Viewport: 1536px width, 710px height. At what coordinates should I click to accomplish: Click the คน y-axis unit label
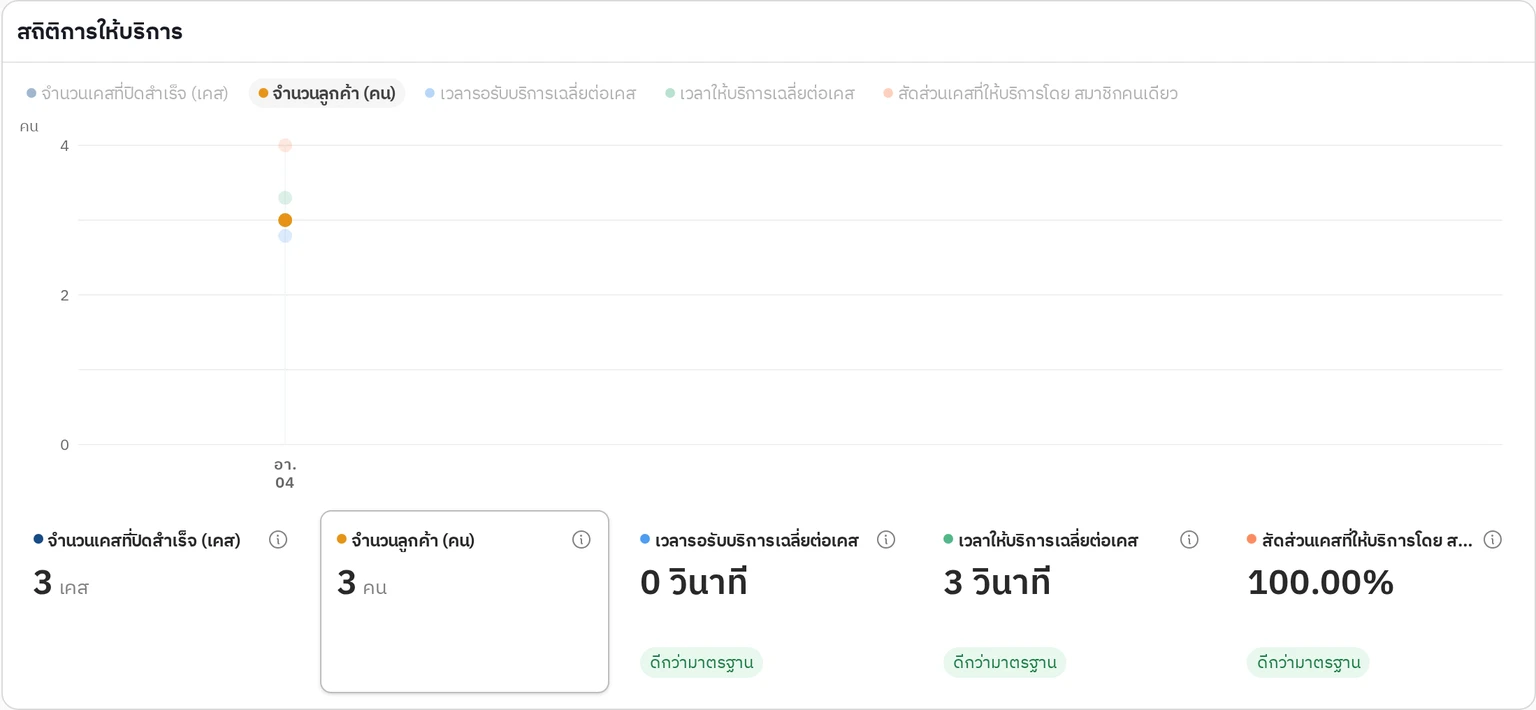pyautogui.click(x=28, y=126)
